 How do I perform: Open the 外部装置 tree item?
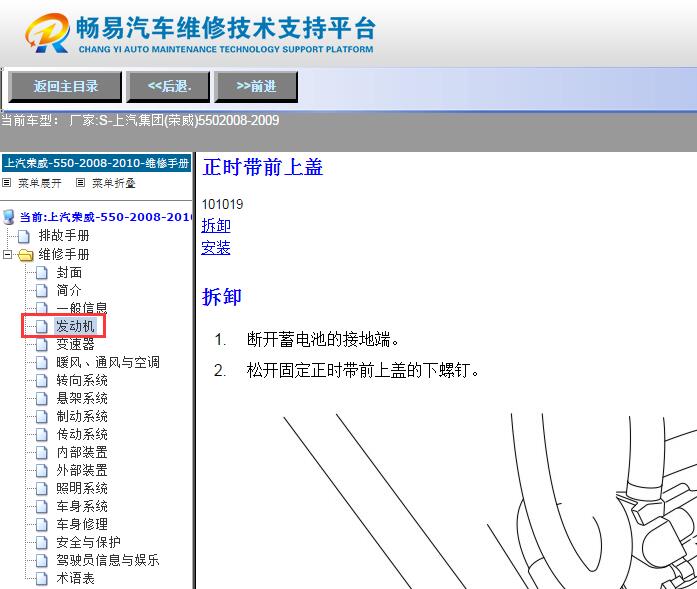click(82, 470)
